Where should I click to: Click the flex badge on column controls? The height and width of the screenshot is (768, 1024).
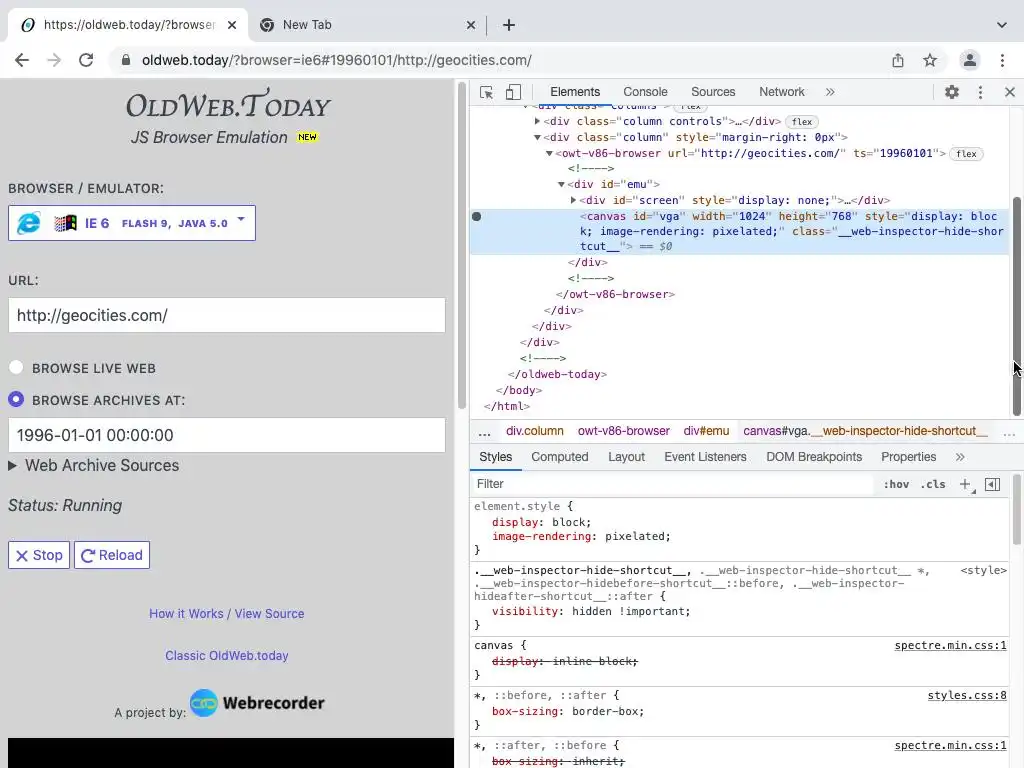click(x=802, y=121)
